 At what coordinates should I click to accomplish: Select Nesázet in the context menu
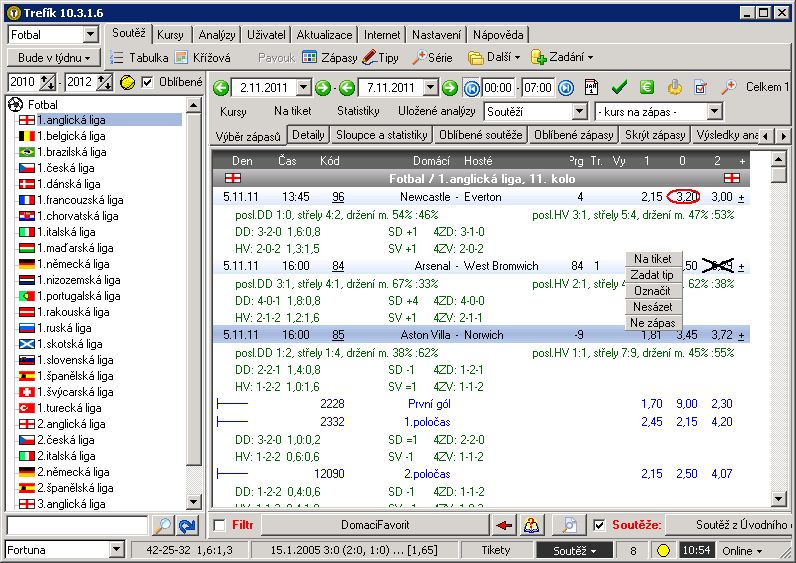pyautogui.click(x=653, y=307)
